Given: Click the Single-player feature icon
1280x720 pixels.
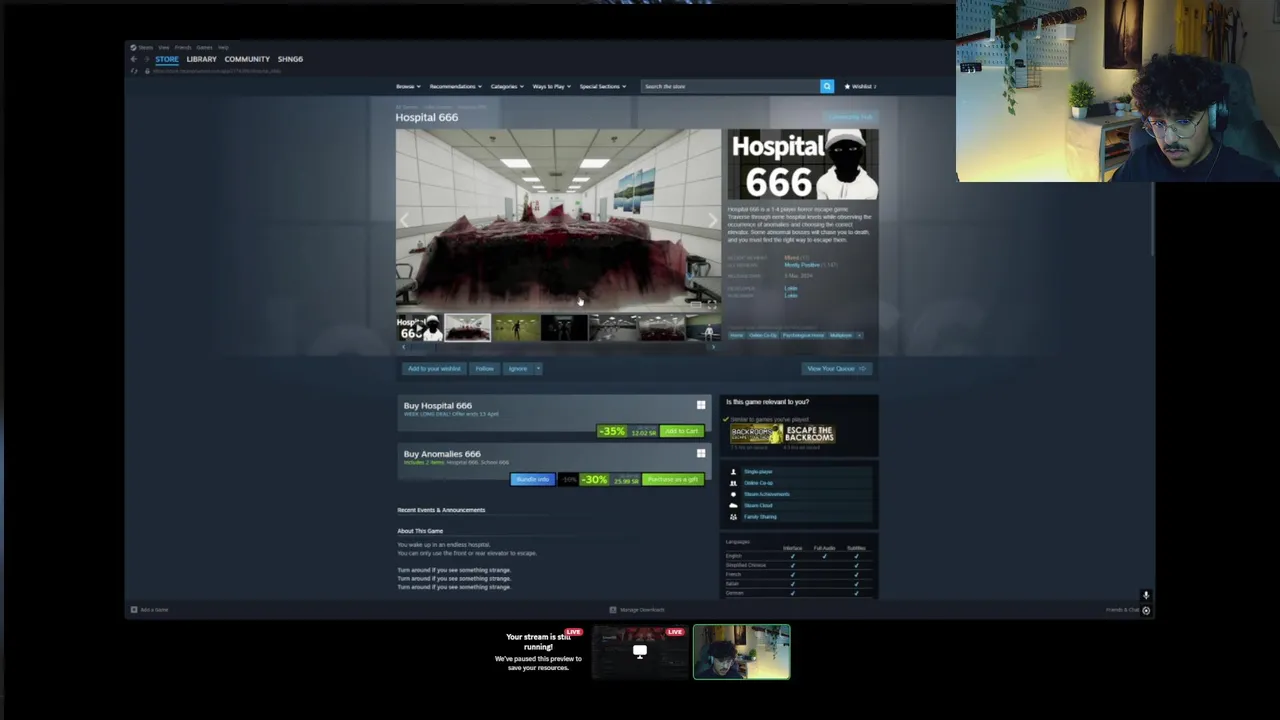Looking at the screenshot, I should [733, 472].
